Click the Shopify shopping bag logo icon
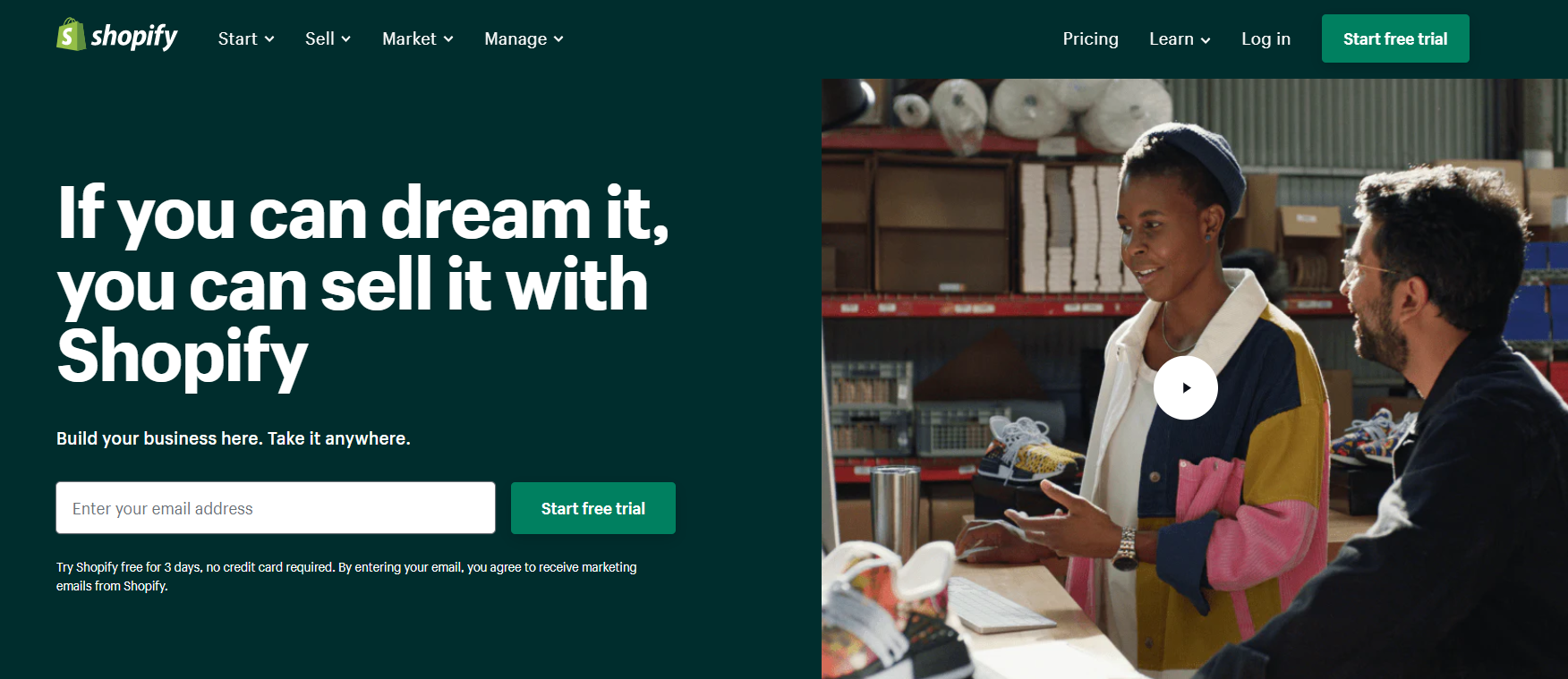The width and height of the screenshot is (1568, 679). 71,35
